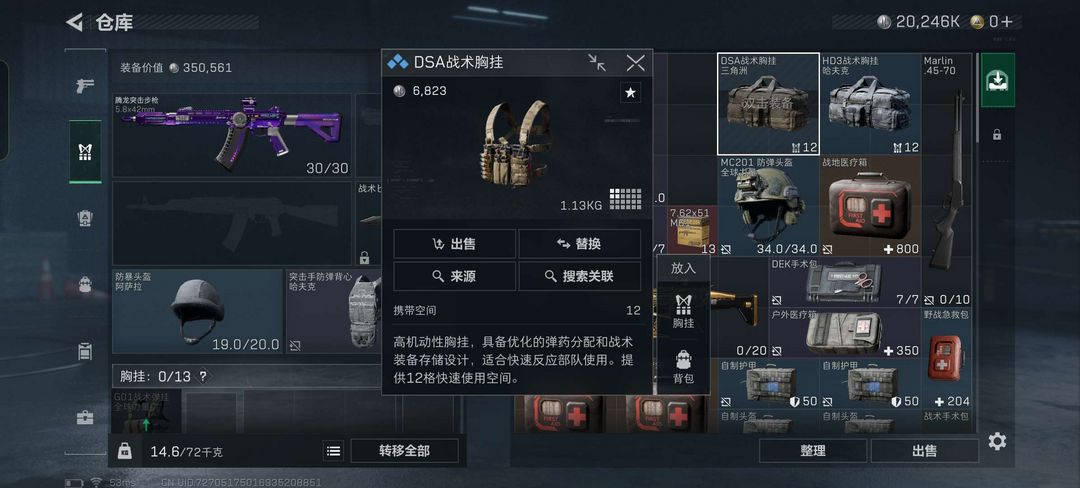Collapse the item detail popup

click(597, 63)
